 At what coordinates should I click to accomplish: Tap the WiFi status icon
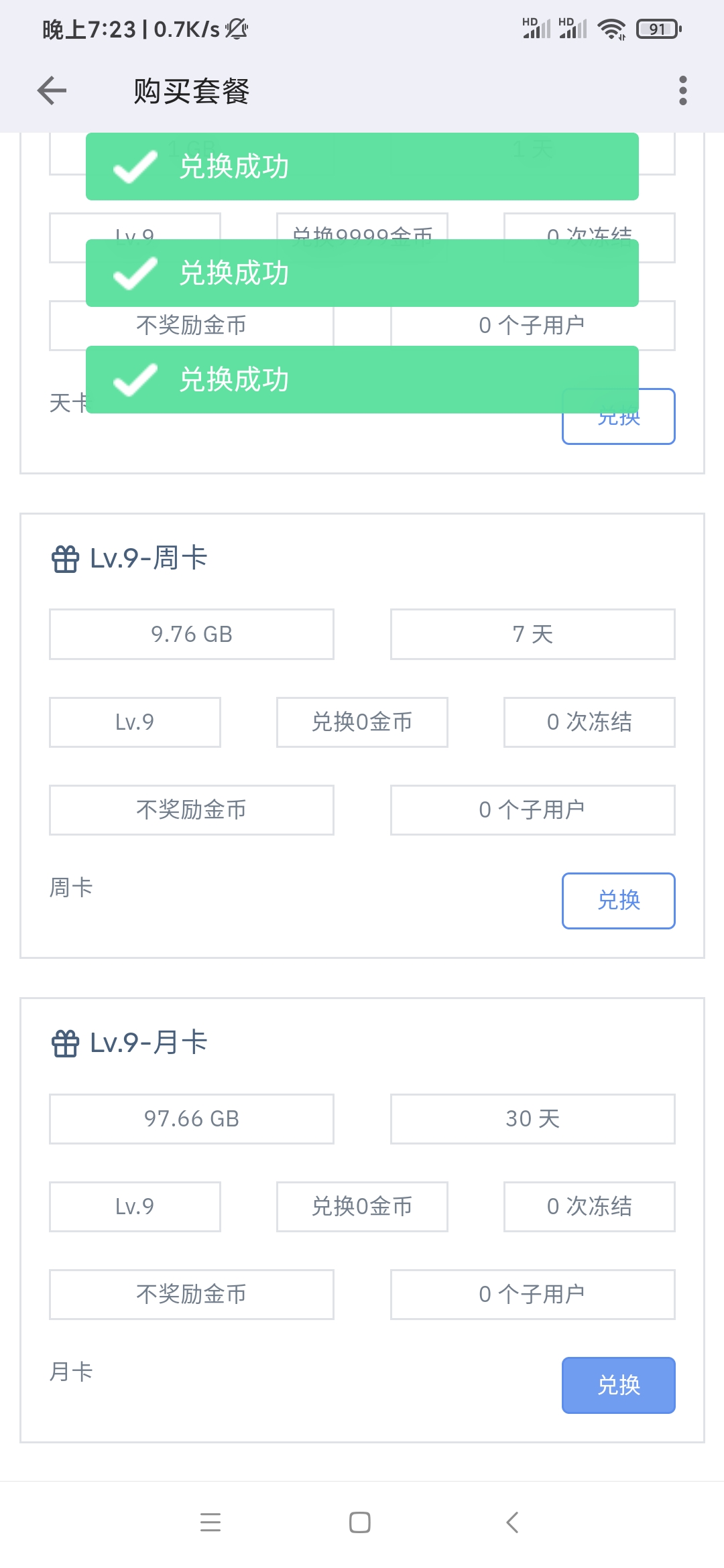point(611,29)
